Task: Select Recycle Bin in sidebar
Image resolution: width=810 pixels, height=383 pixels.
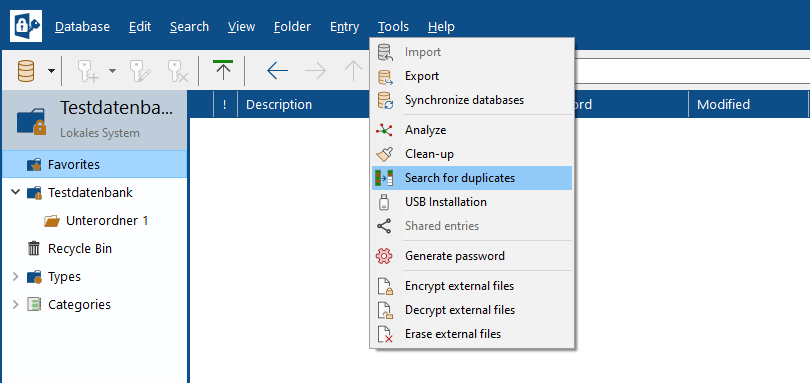Action: pyautogui.click(x=80, y=249)
